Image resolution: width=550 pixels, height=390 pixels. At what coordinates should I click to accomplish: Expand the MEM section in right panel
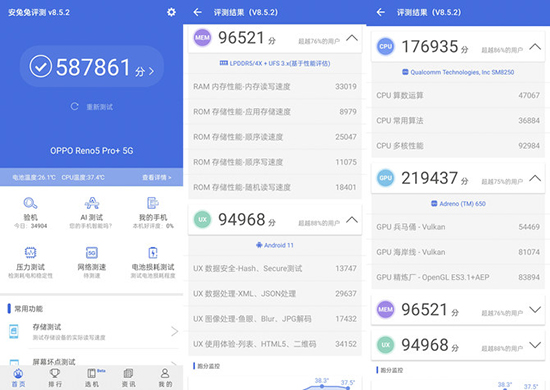[535, 310]
